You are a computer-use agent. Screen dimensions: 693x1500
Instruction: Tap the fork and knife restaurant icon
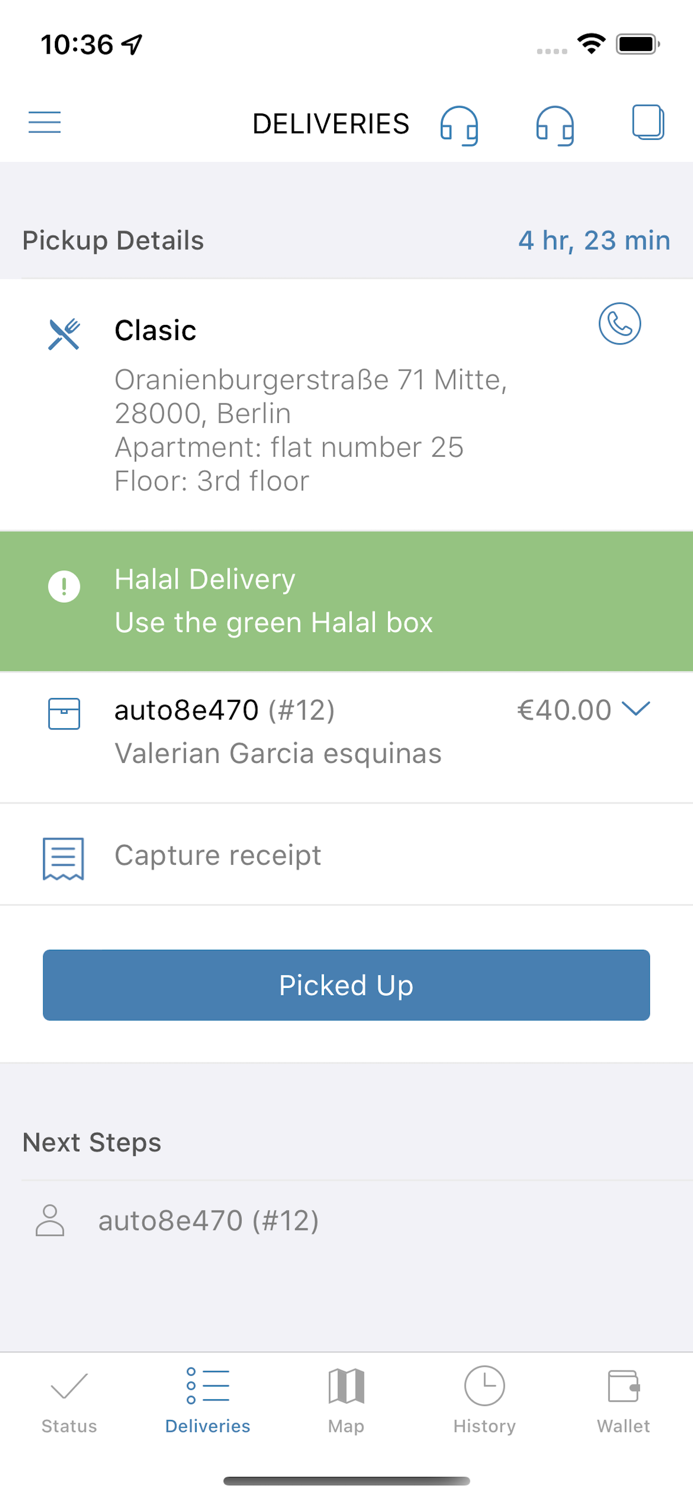[64, 334]
